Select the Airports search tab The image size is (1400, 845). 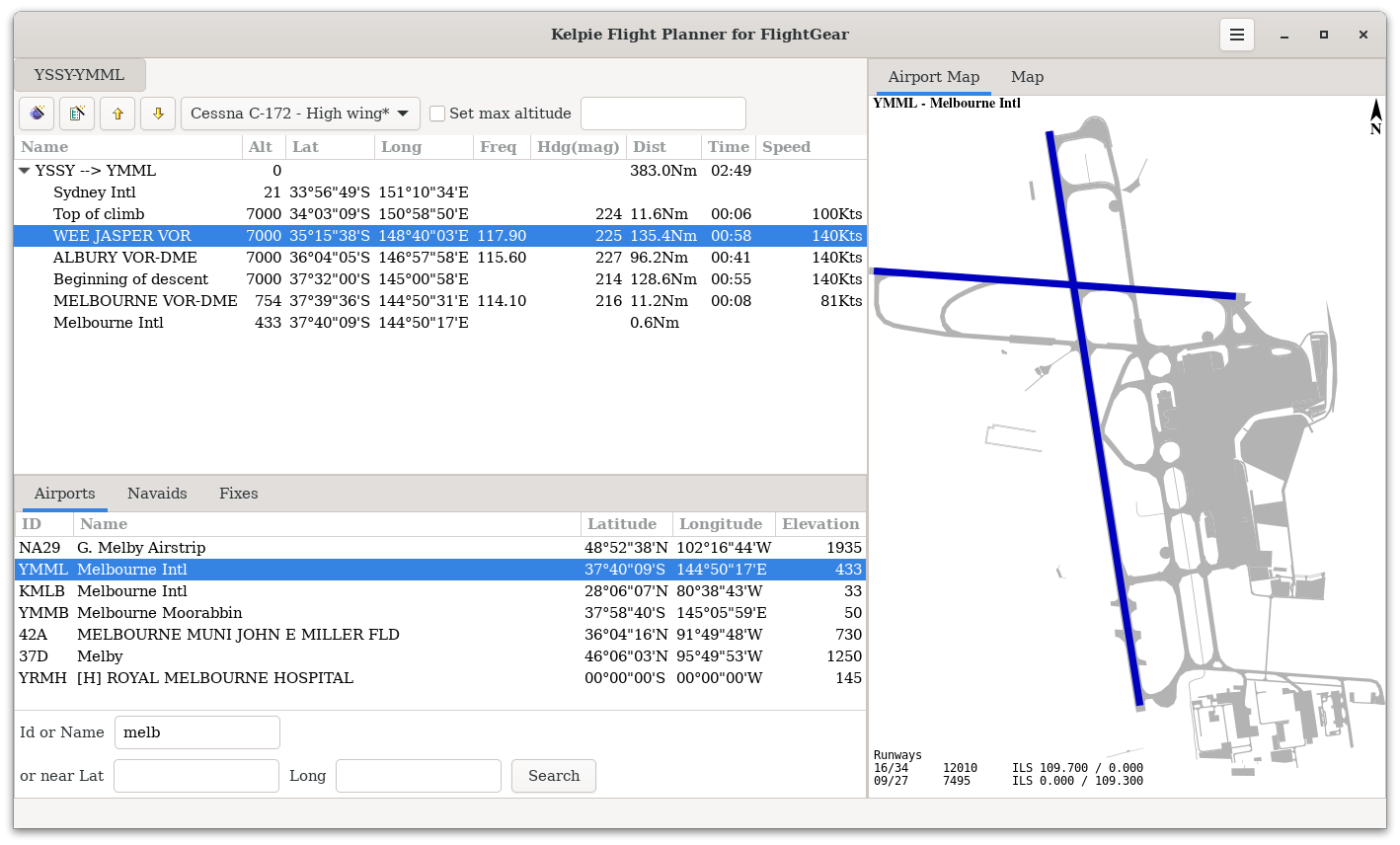(65, 494)
